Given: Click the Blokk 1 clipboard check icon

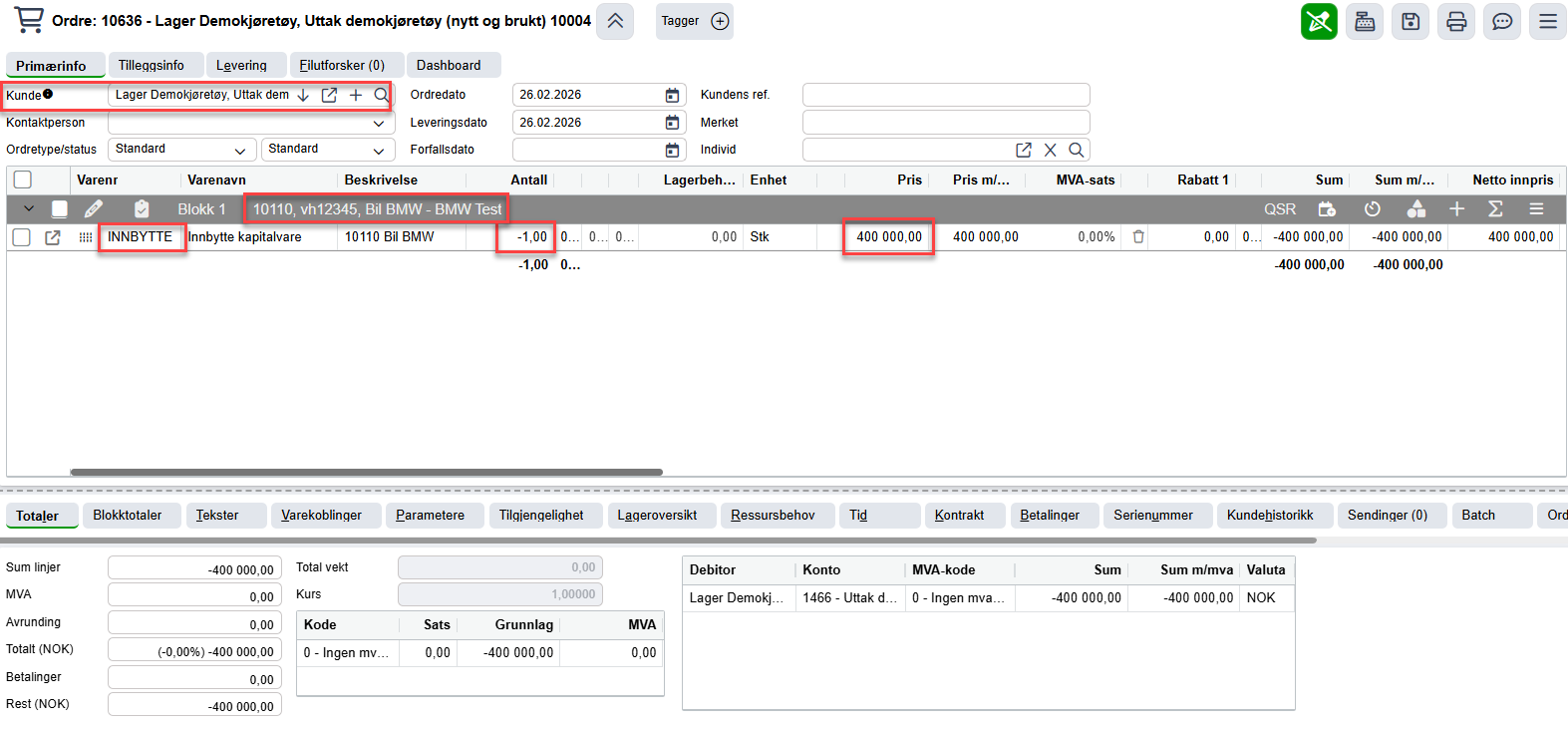Looking at the screenshot, I should (142, 208).
